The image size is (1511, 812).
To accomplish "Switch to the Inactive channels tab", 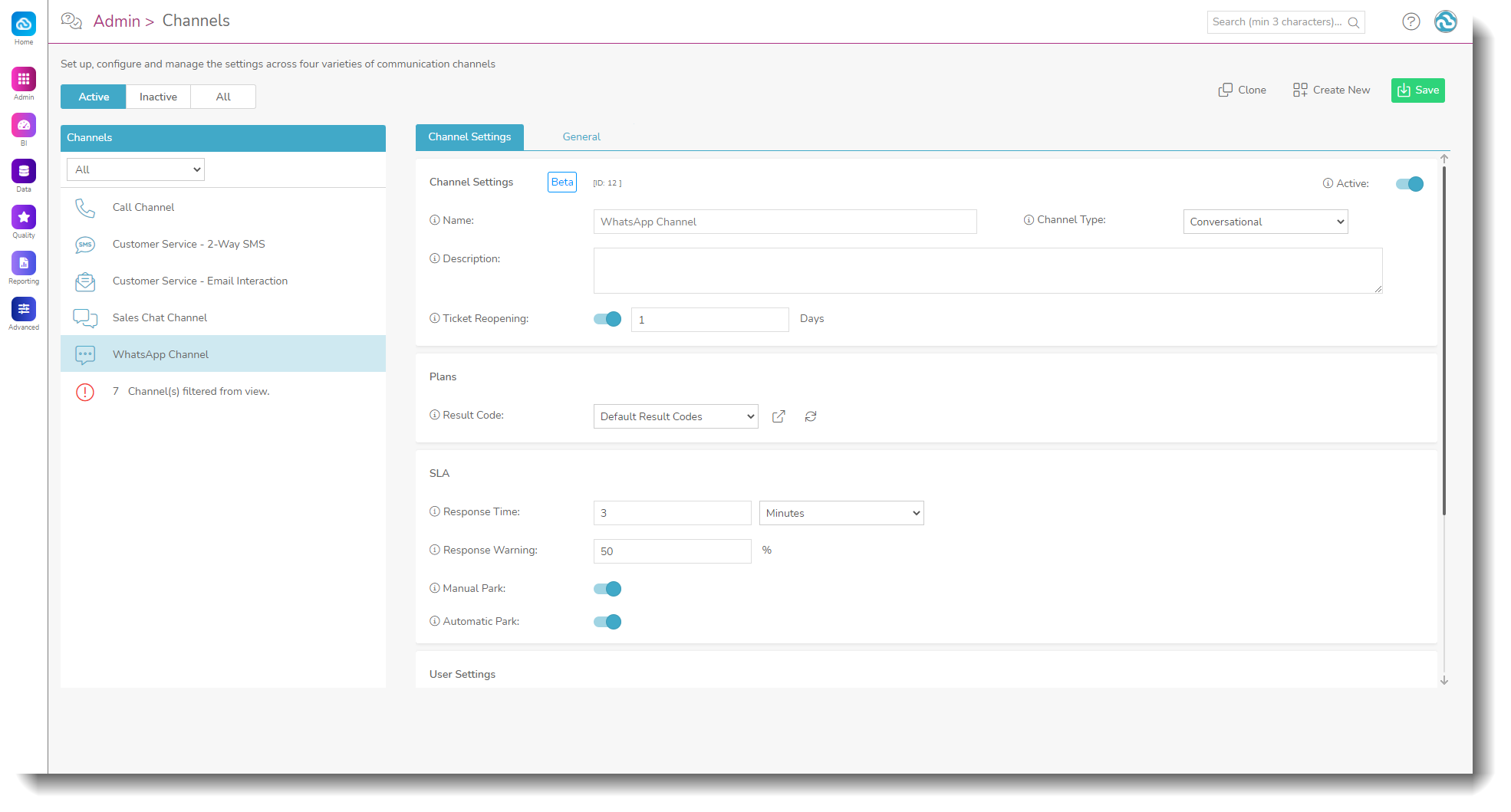I will (158, 97).
